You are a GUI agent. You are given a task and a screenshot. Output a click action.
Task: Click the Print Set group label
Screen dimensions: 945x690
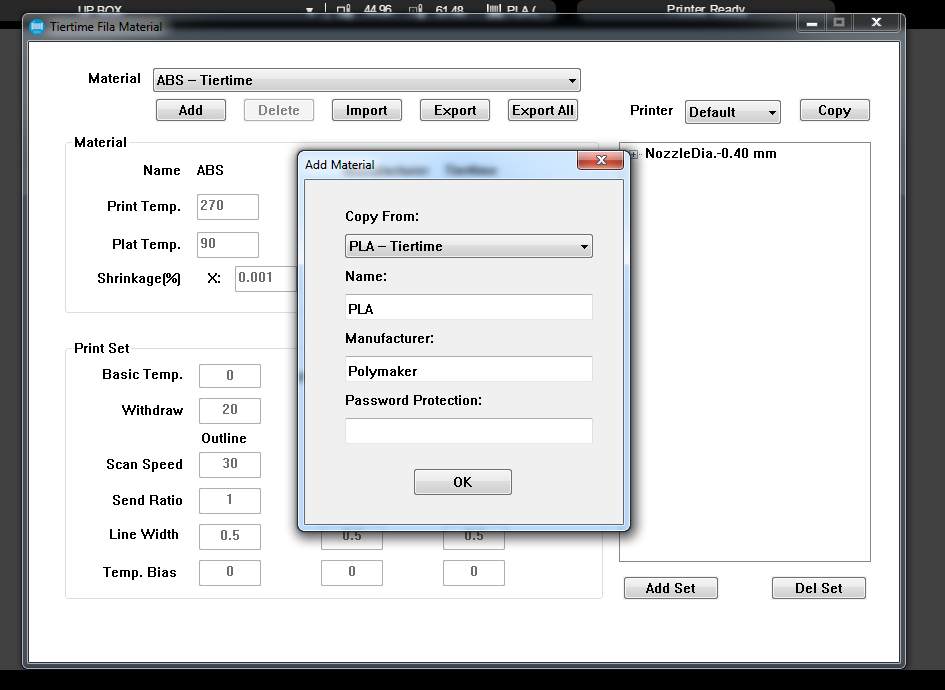click(101, 348)
